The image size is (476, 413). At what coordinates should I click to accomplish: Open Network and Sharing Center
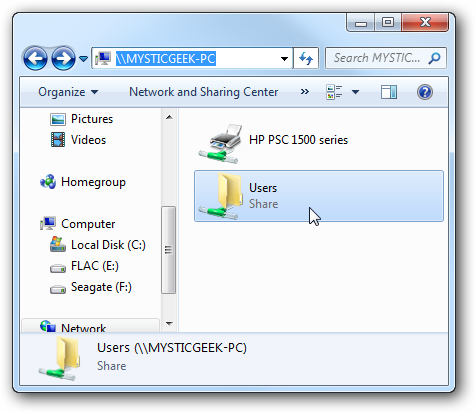204,92
